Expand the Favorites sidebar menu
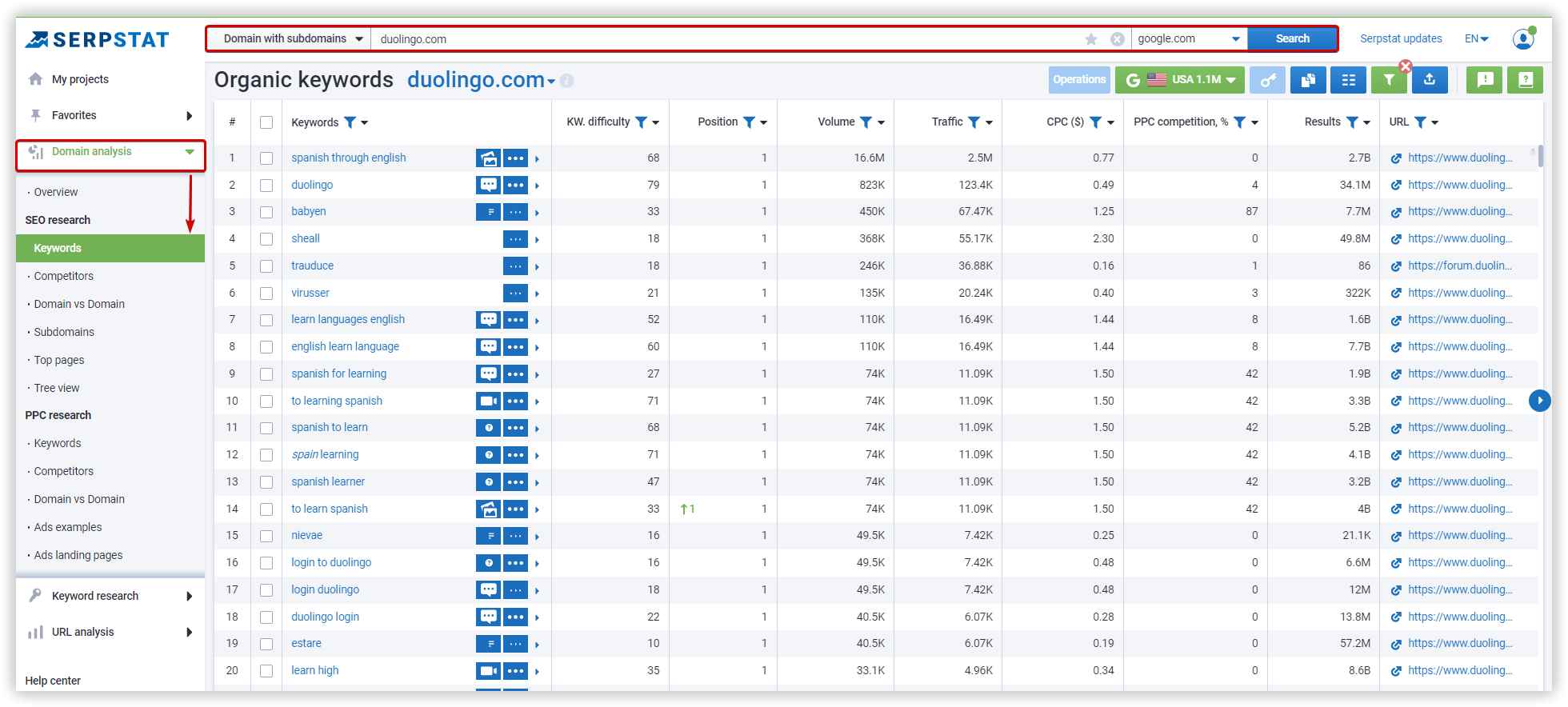 111,115
